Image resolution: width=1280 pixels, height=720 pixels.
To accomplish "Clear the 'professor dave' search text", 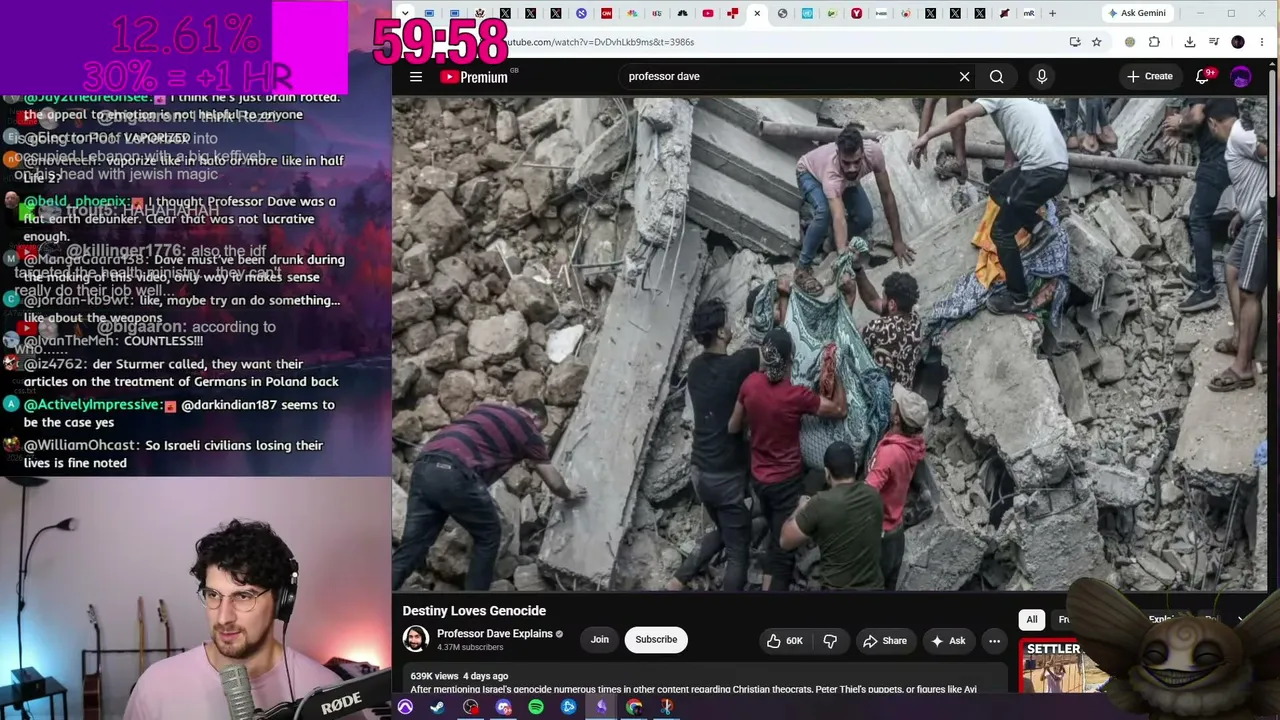I will pyautogui.click(x=964, y=77).
